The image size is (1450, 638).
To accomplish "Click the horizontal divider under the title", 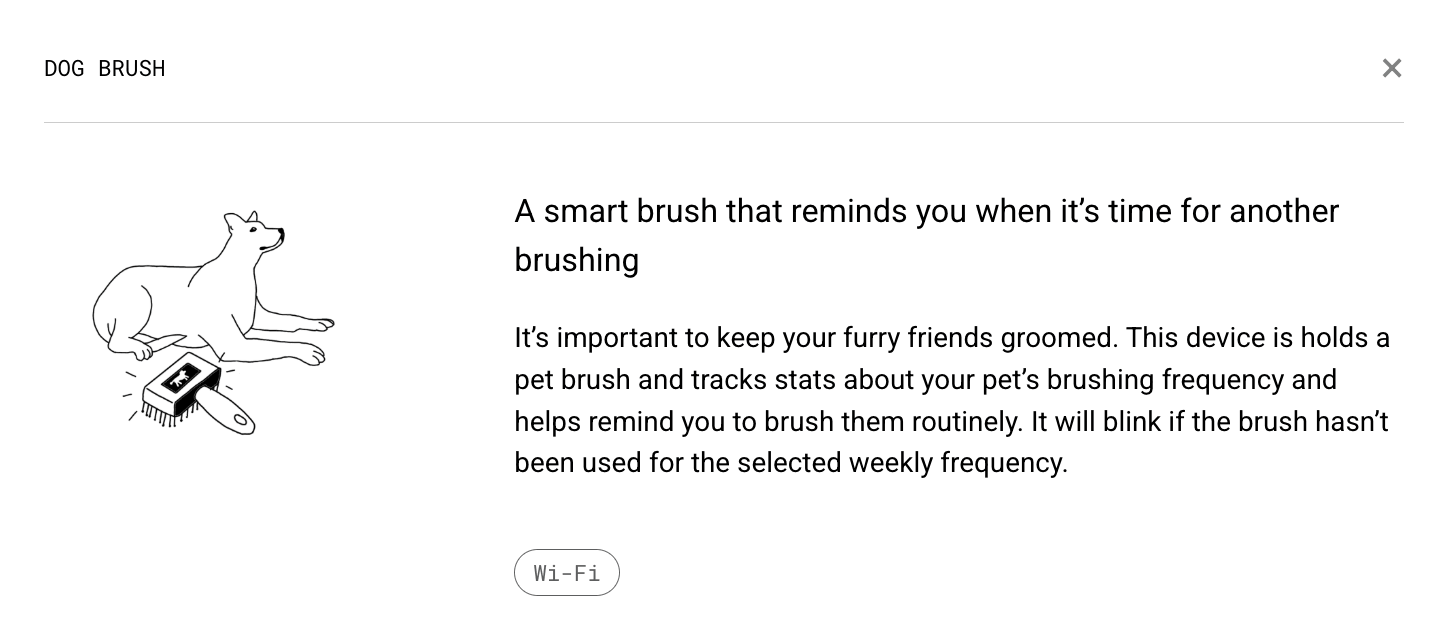I will (723, 123).
